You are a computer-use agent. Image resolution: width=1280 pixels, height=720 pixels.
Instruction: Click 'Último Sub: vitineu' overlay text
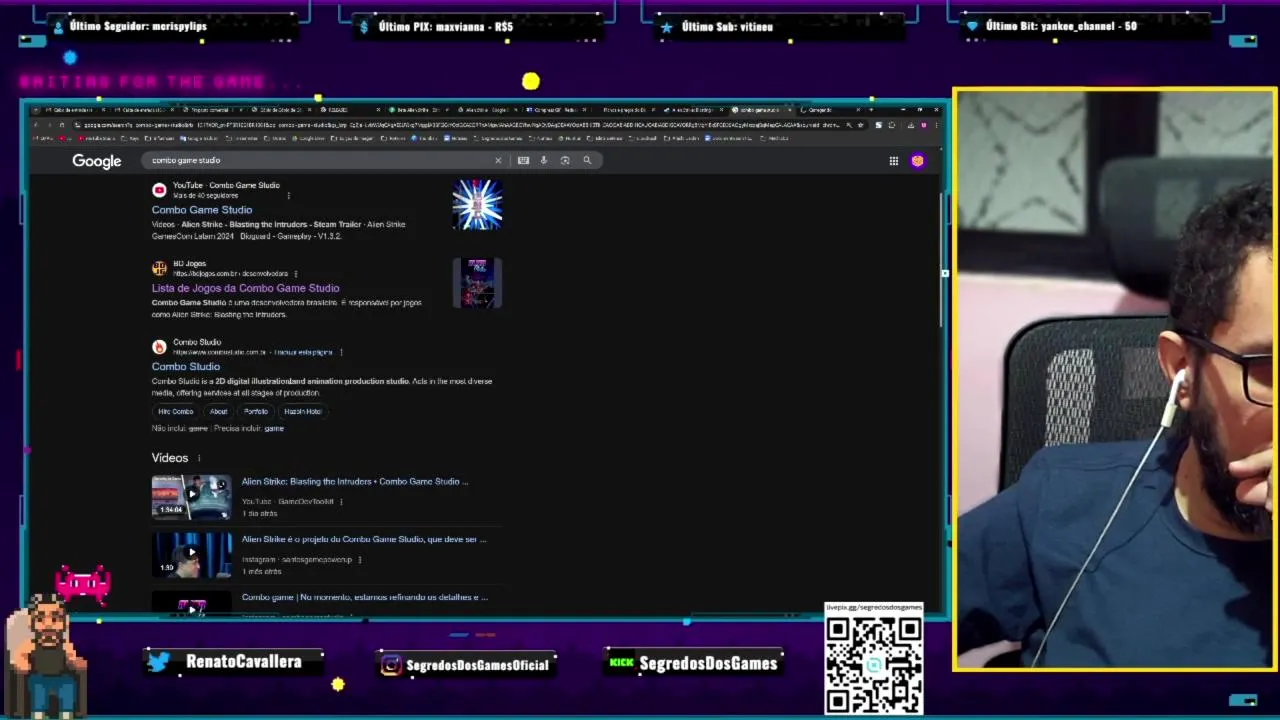coord(727,27)
